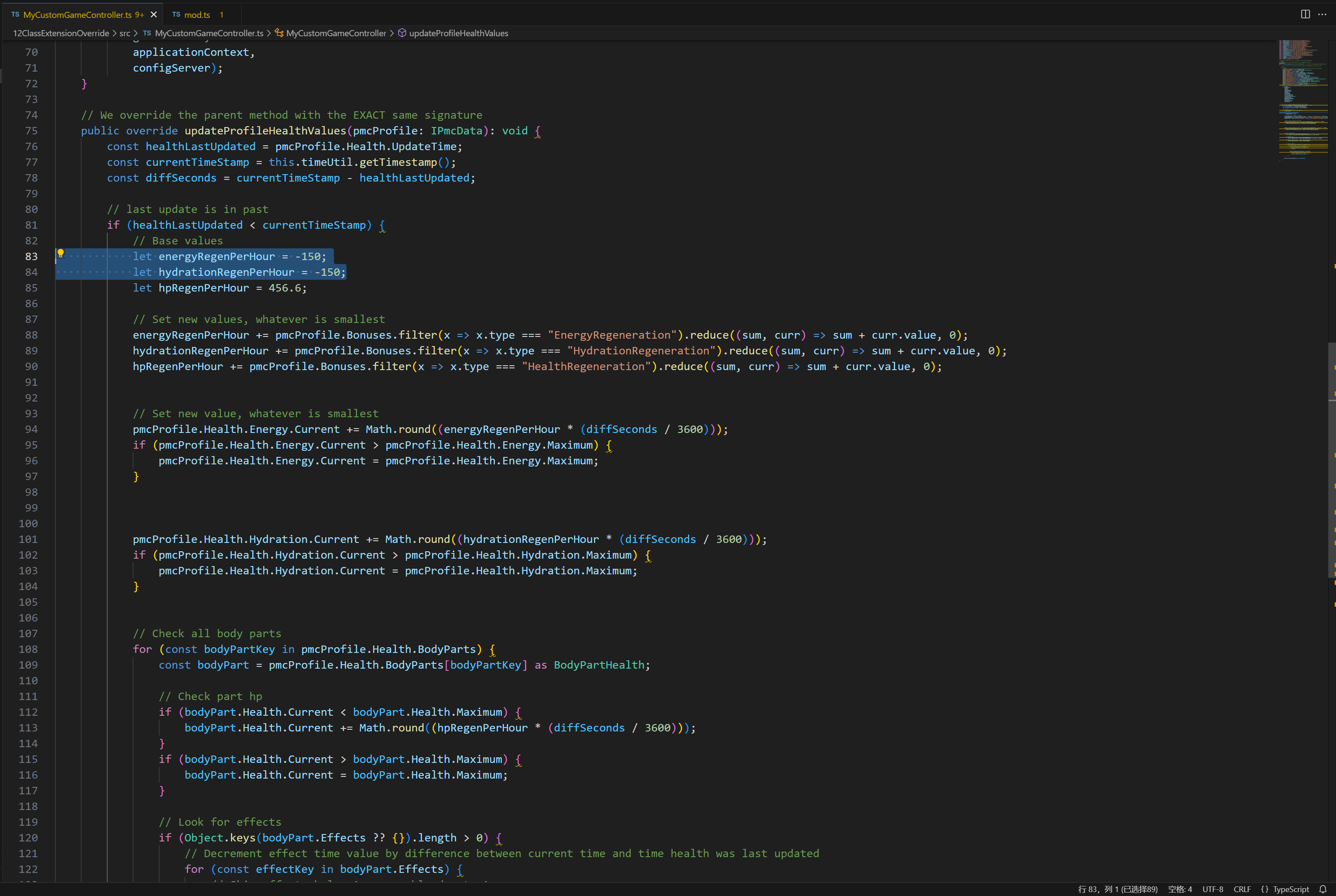Viewport: 1336px width, 896px height.
Task: Expand the src breadcrumb folder
Action: 124,33
